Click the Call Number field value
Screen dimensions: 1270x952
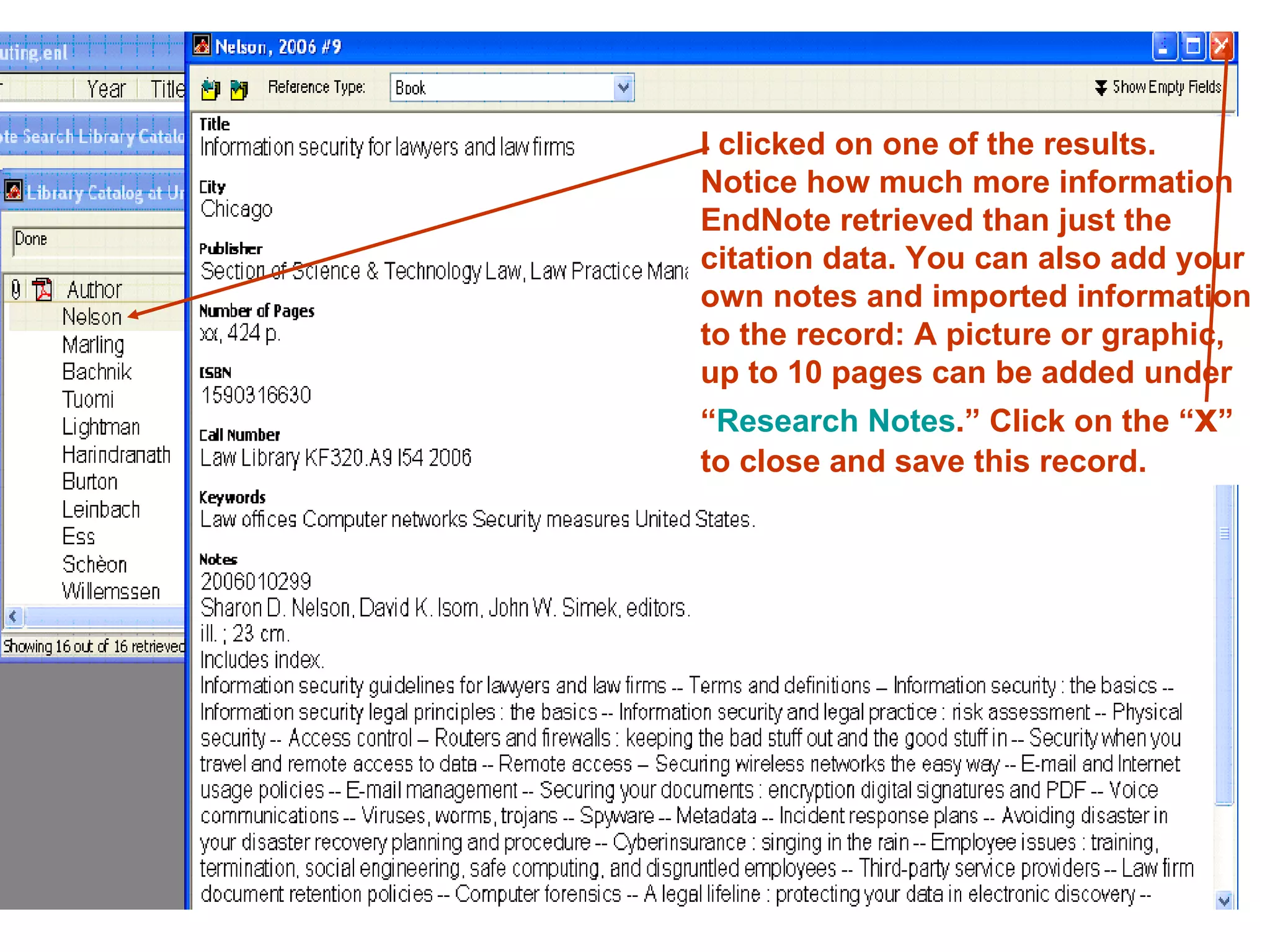coord(335,457)
